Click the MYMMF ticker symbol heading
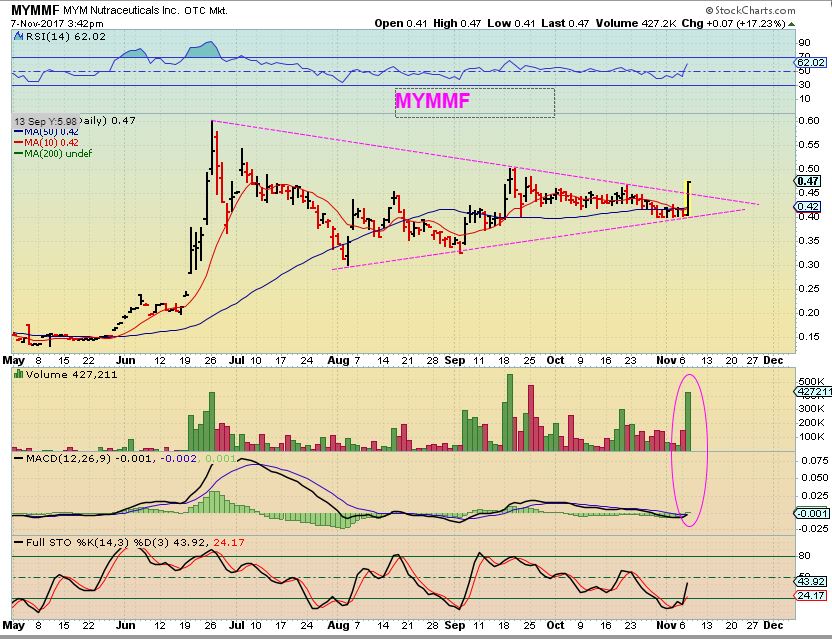 [x=34, y=10]
